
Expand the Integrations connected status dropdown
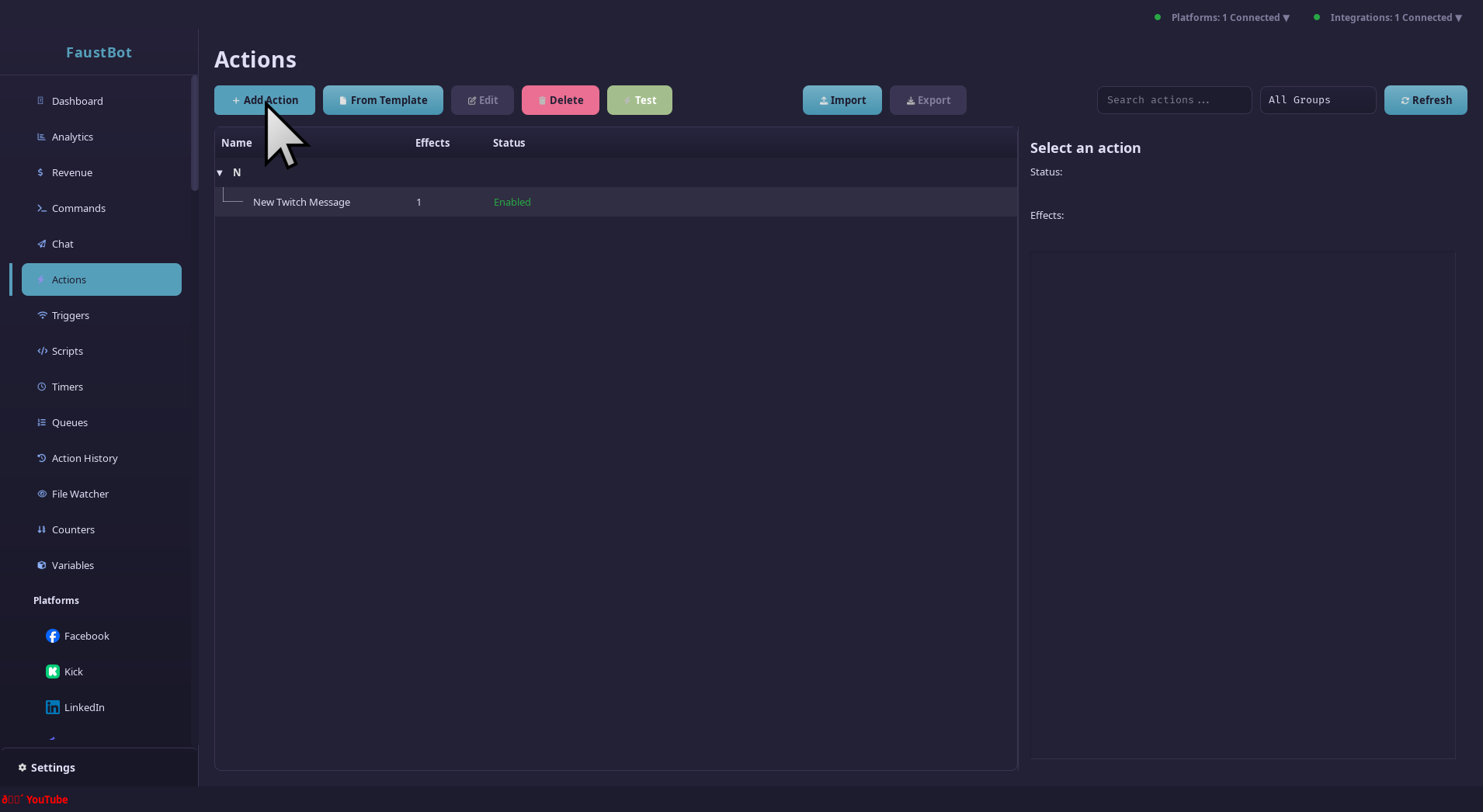coord(1394,18)
